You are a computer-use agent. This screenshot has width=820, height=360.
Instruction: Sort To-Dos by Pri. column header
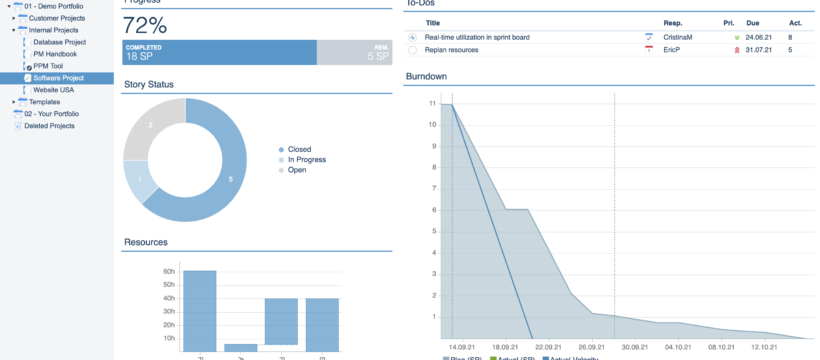coord(728,23)
